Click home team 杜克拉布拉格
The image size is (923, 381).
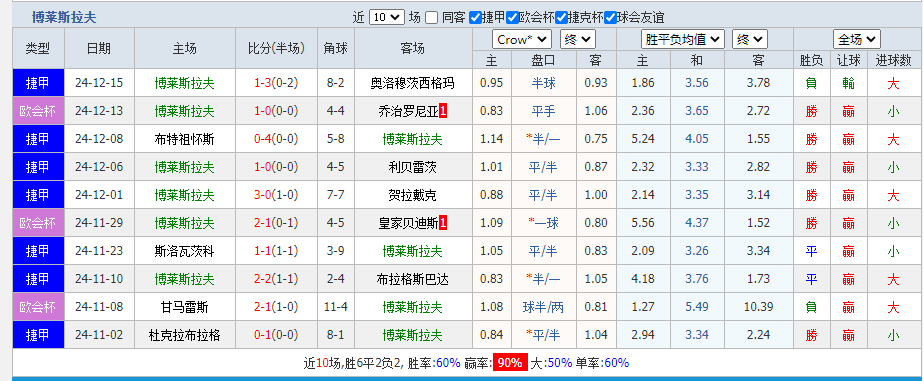pyautogui.click(x=185, y=335)
